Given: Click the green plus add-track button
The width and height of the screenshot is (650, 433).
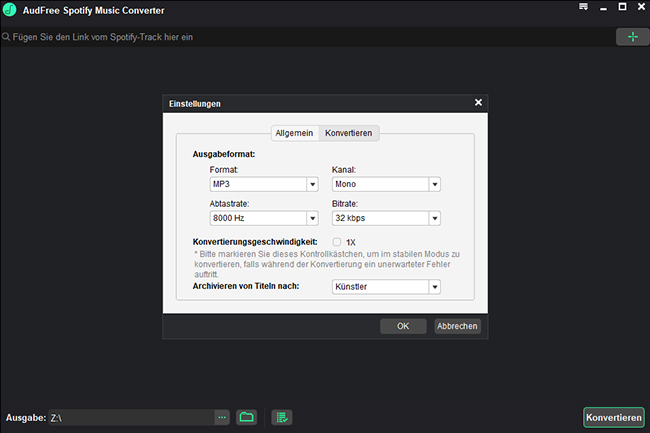Looking at the screenshot, I should click(x=632, y=37).
